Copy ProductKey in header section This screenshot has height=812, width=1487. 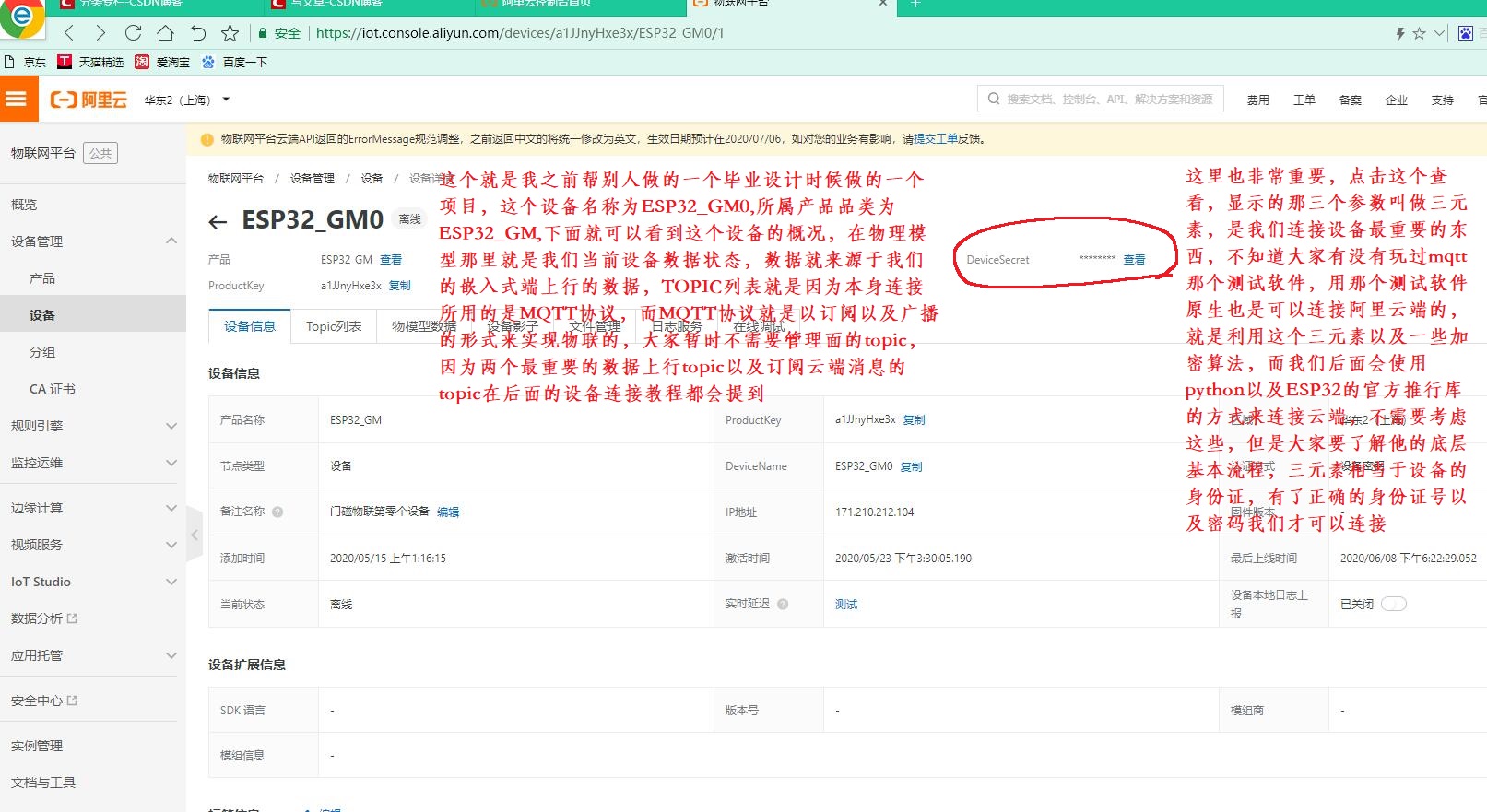tap(399, 286)
